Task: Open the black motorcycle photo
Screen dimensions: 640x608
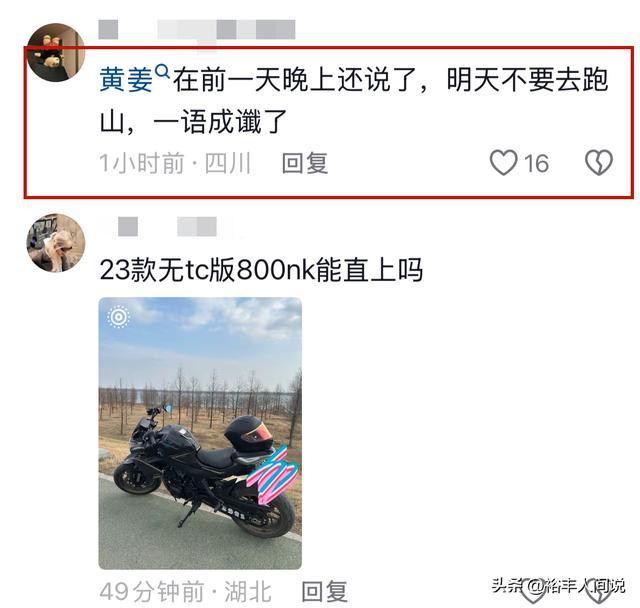Action: [200, 433]
